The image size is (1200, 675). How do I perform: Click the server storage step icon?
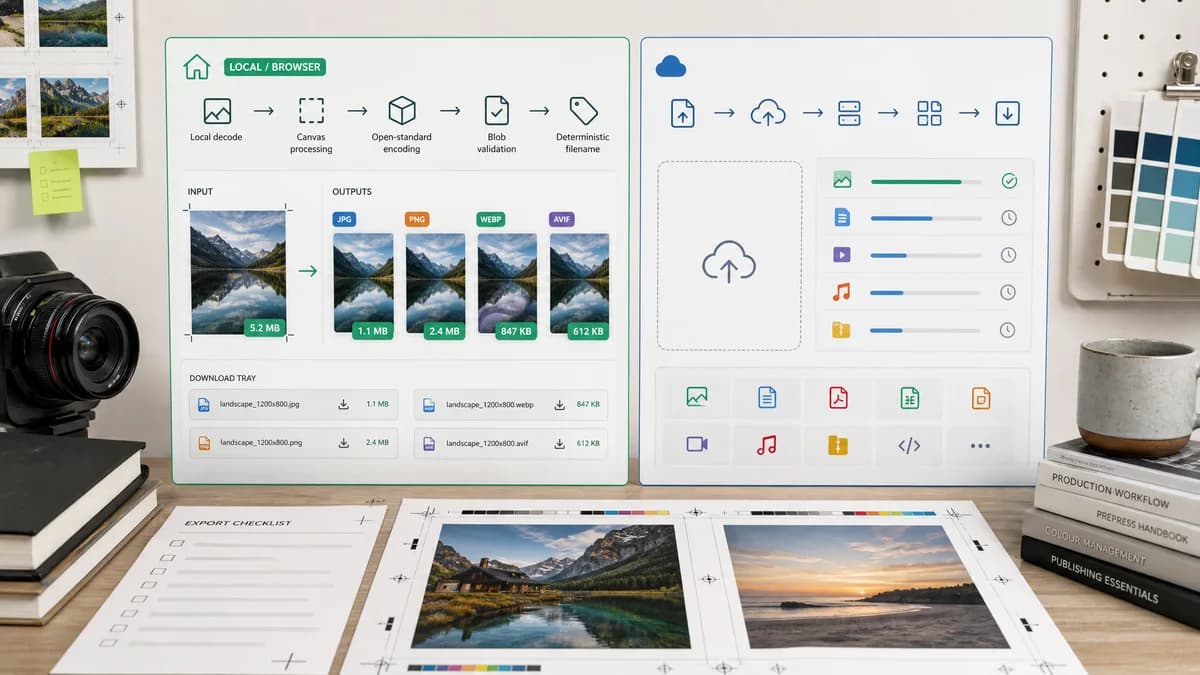849,113
